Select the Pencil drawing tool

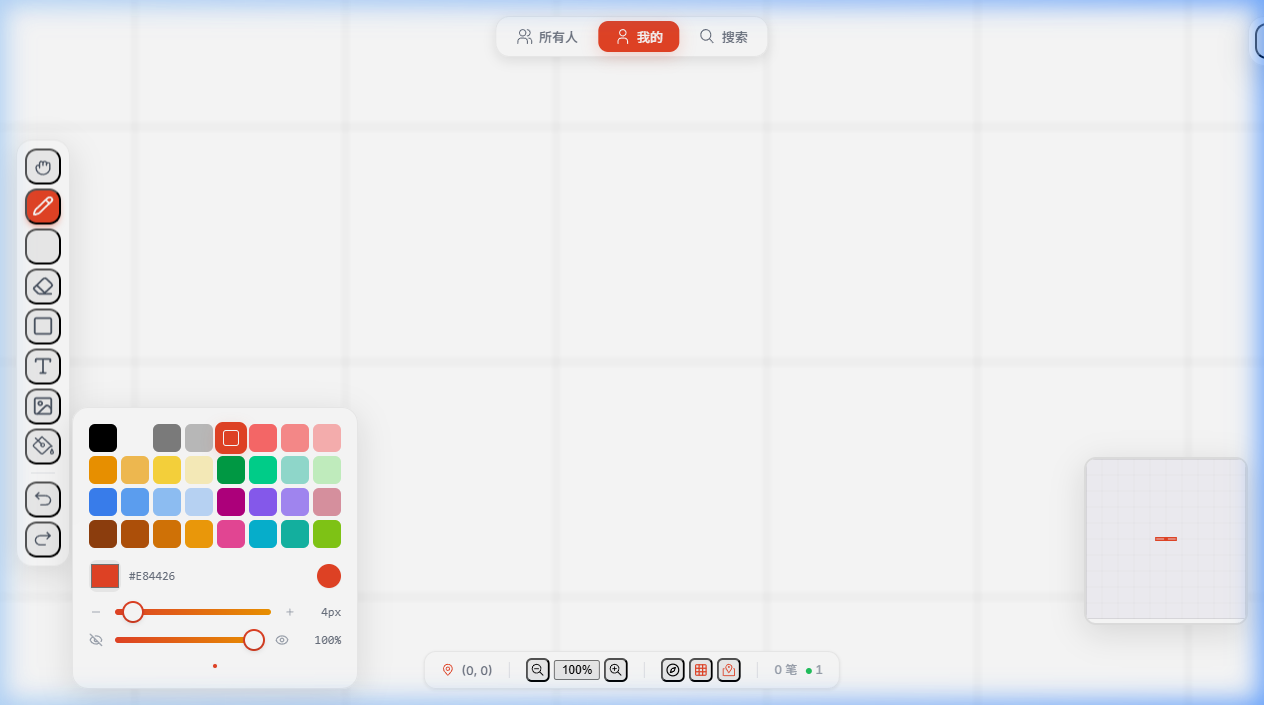click(43, 206)
